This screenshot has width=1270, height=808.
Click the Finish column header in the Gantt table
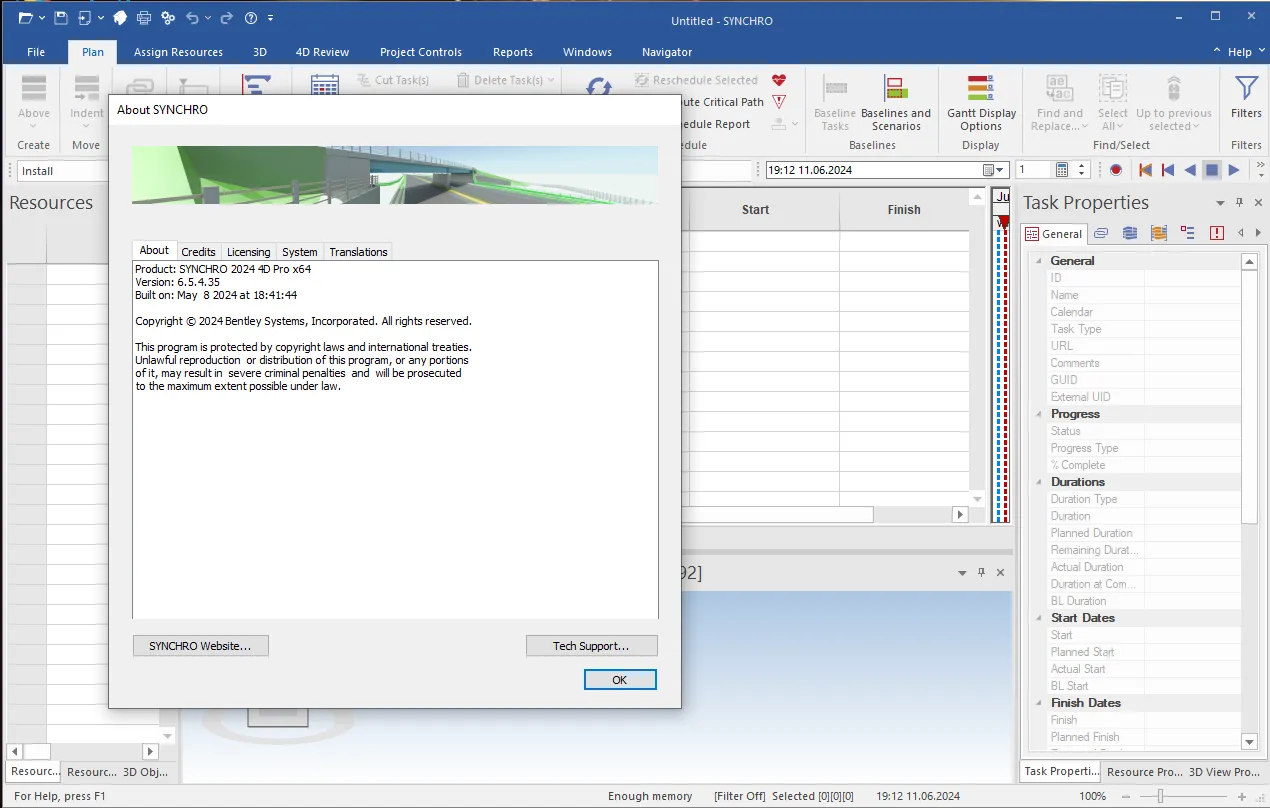tap(904, 210)
